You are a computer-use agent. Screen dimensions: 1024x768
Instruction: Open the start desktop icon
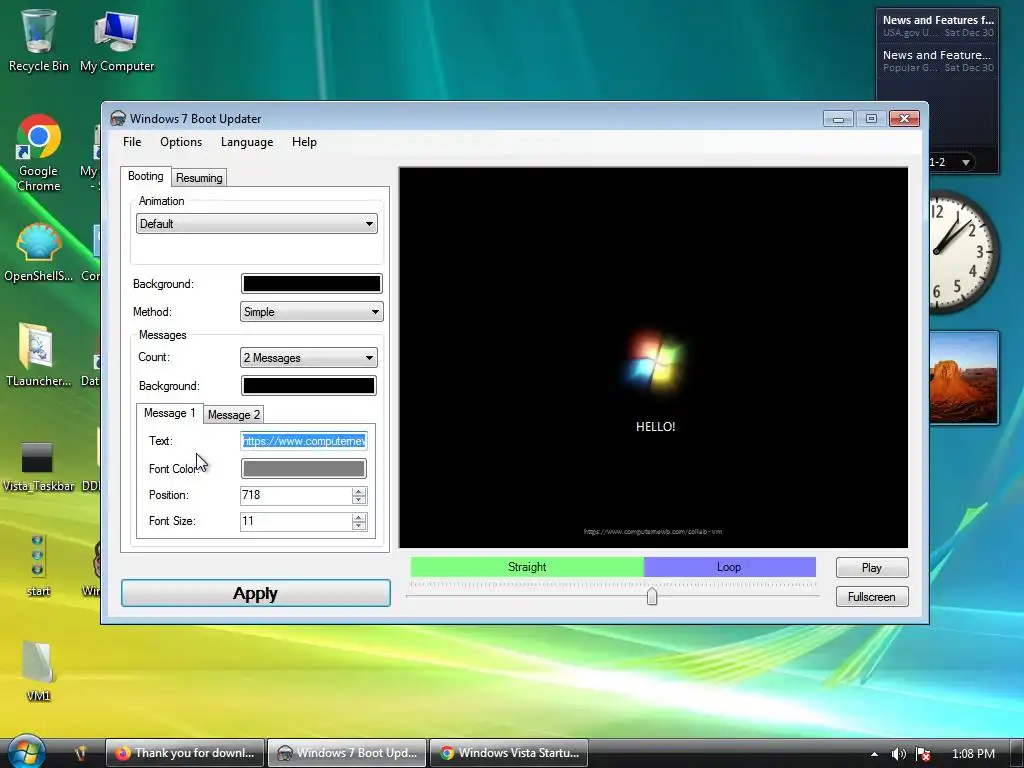tap(38, 566)
